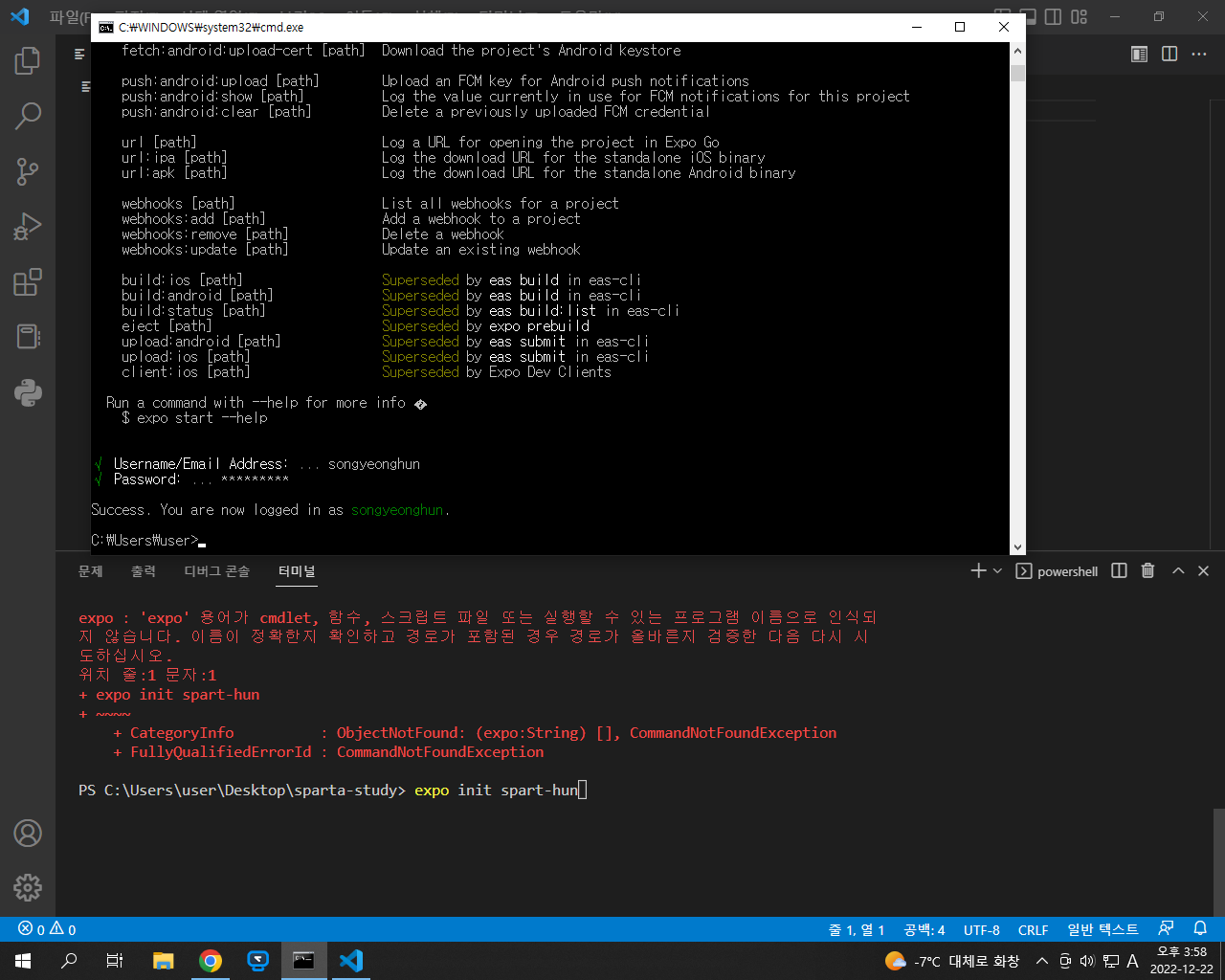The height and width of the screenshot is (980, 1225).
Task: Switch to VS Code via the taskbar
Action: click(351, 961)
